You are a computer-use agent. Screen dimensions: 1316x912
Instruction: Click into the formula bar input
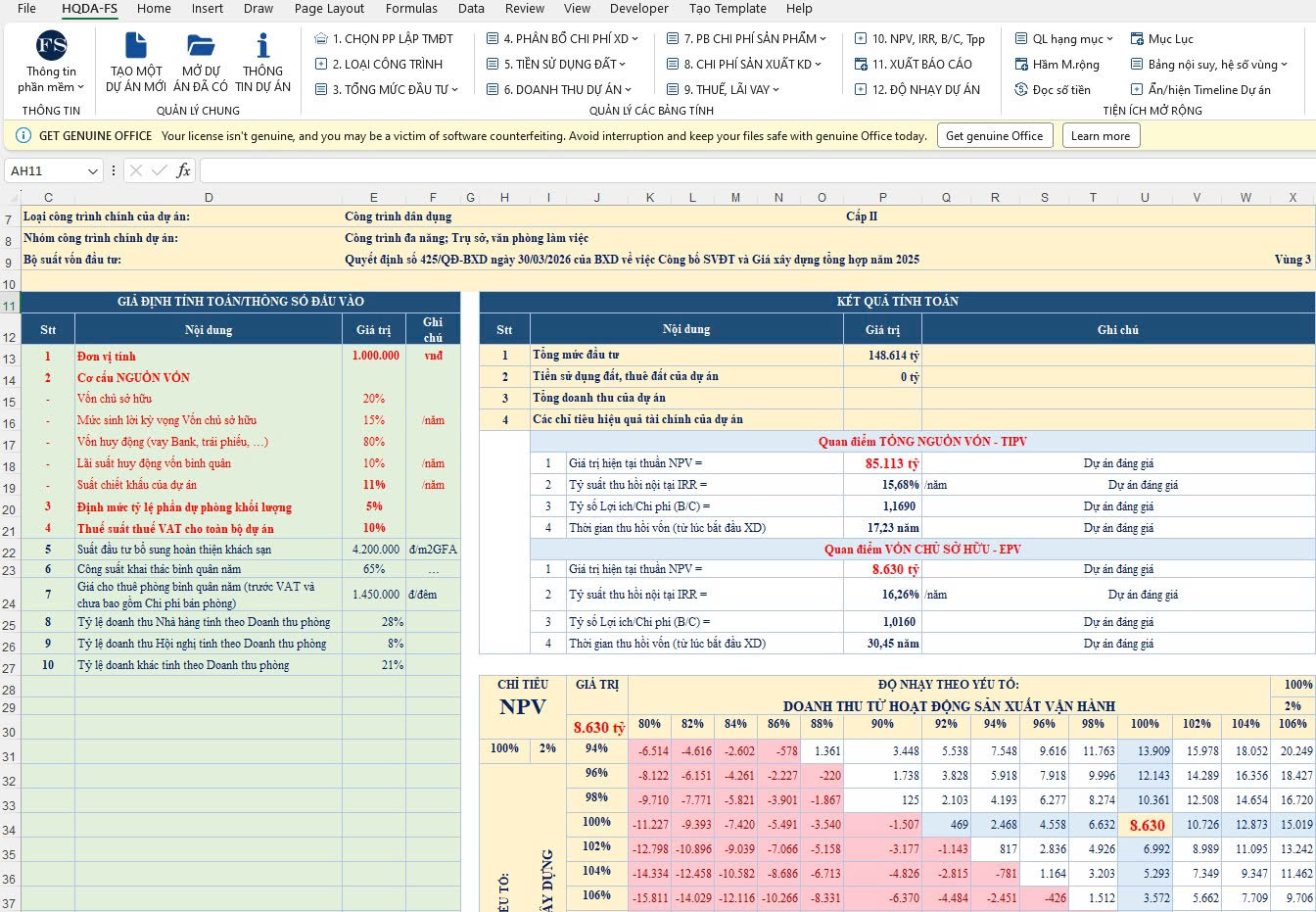click(756, 170)
